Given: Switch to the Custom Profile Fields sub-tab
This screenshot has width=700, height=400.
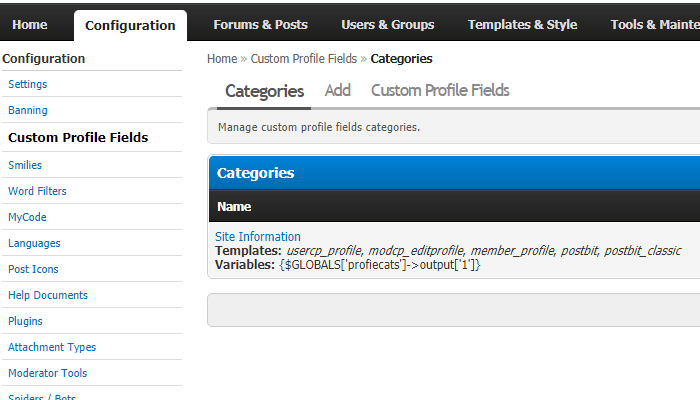Looking at the screenshot, I should 440,91.
